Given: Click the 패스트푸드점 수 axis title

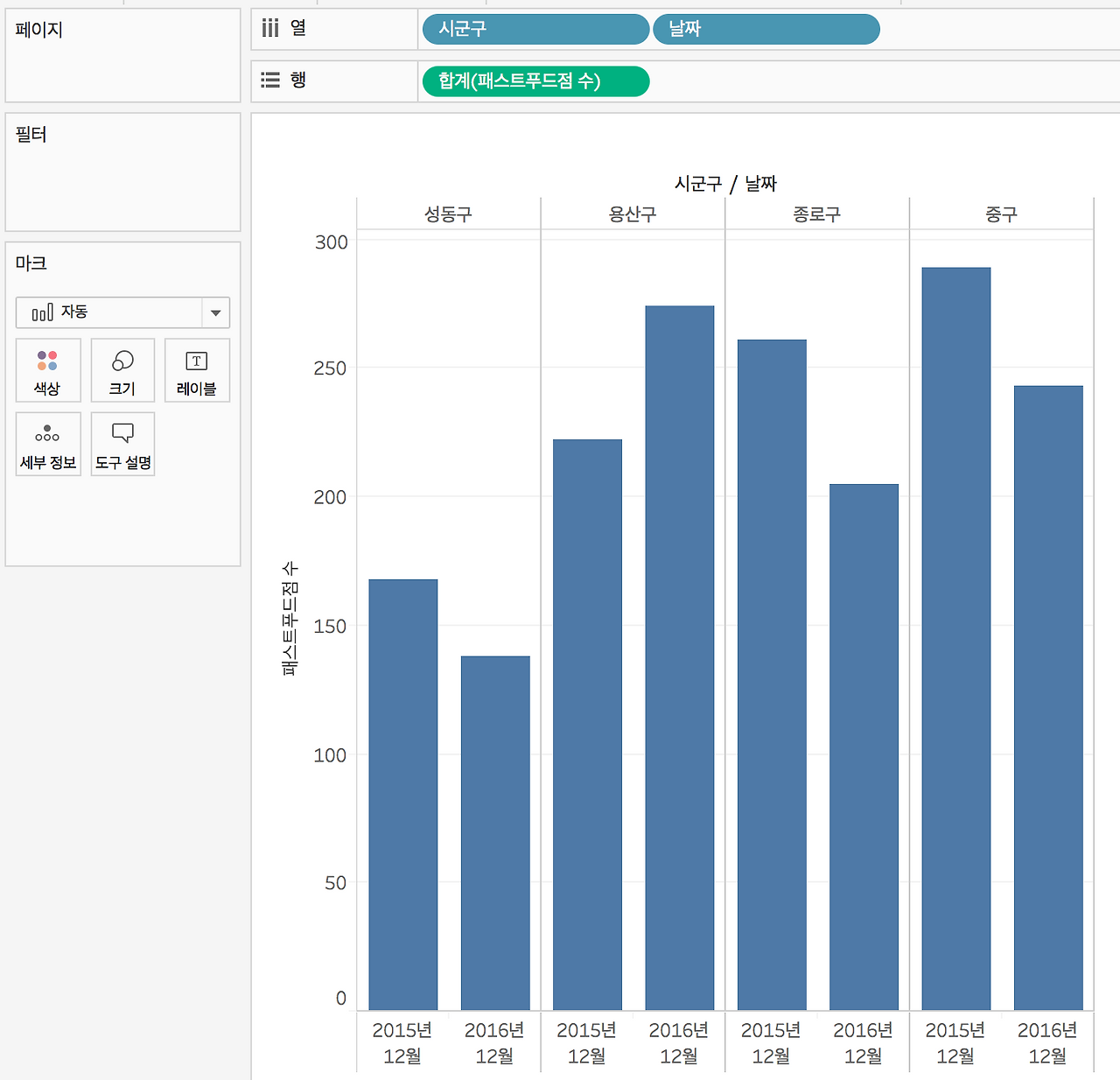Looking at the screenshot, I should click(x=290, y=619).
